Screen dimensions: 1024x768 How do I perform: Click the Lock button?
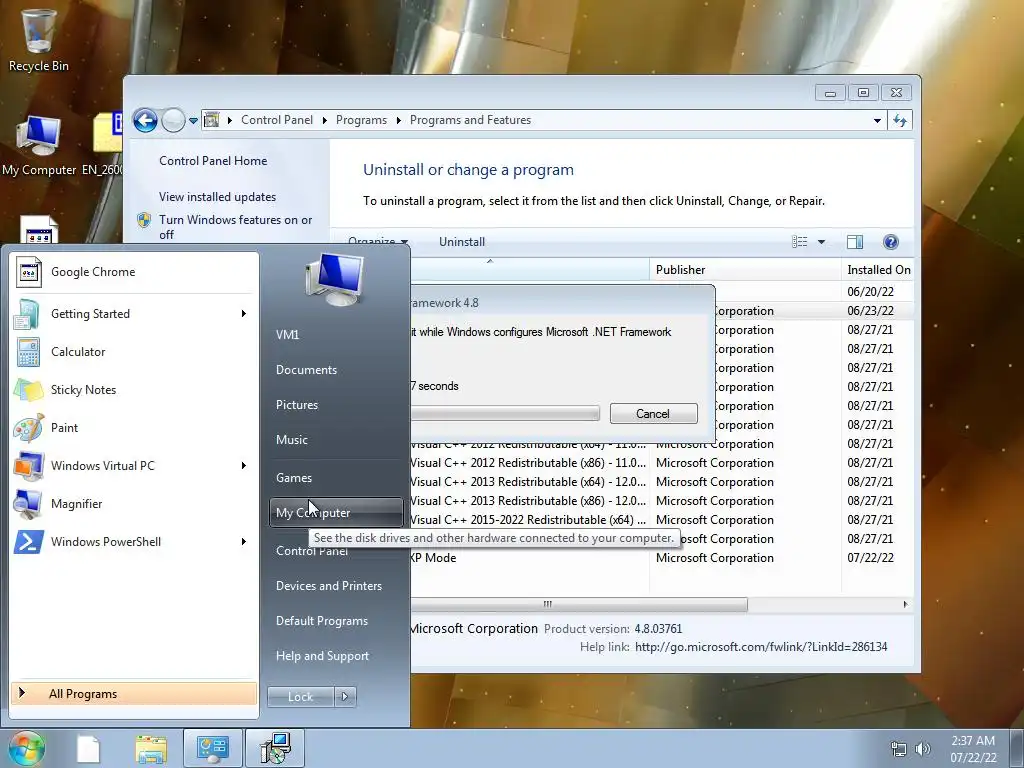click(300, 697)
